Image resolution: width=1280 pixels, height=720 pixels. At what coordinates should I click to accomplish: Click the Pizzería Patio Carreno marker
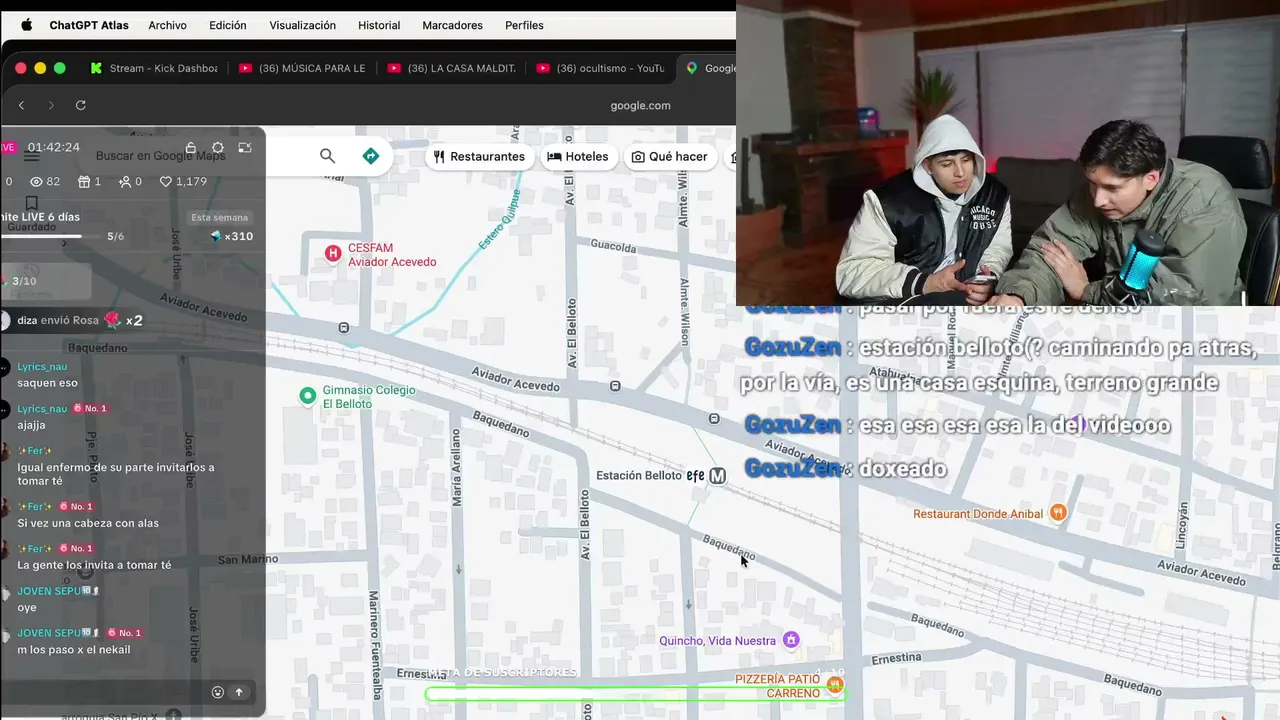pos(835,686)
